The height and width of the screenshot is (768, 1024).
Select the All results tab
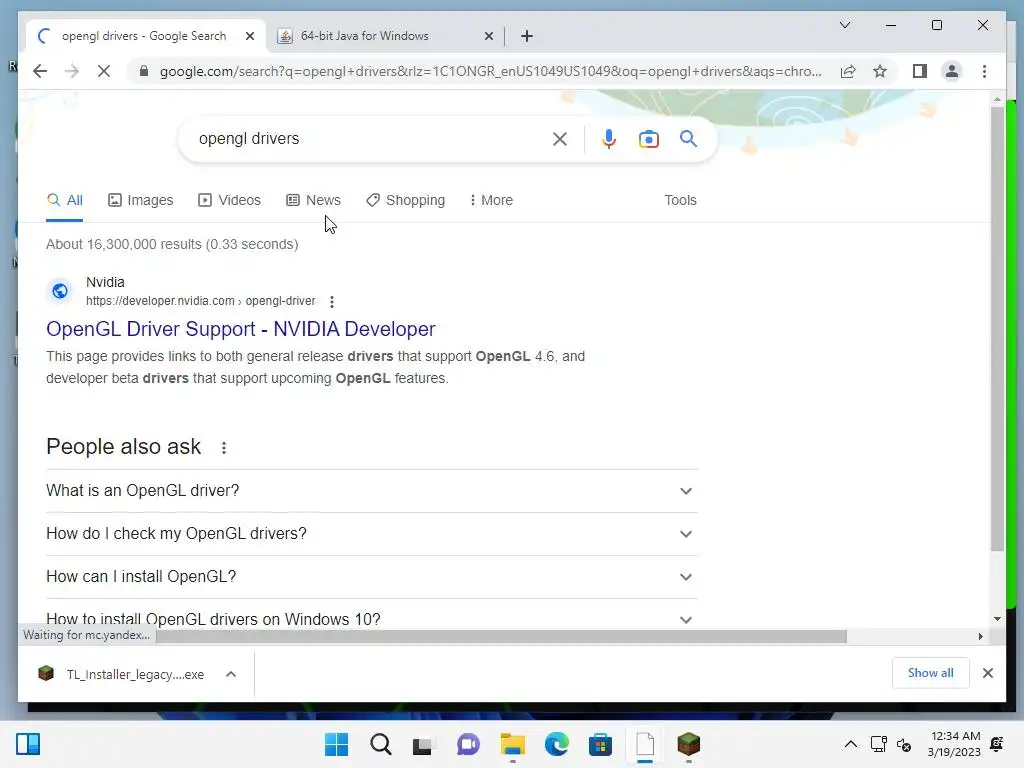pyautogui.click(x=65, y=200)
